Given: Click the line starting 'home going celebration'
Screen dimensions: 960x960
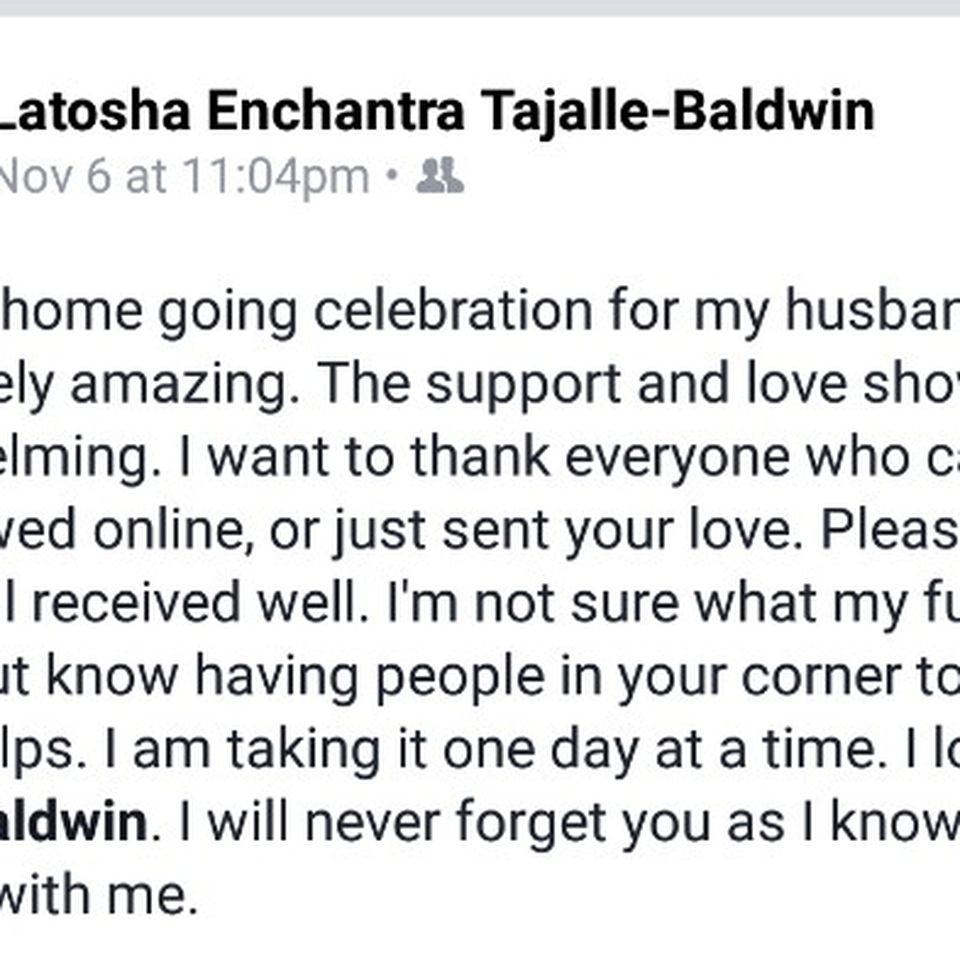Looking at the screenshot, I should [x=480, y=311].
